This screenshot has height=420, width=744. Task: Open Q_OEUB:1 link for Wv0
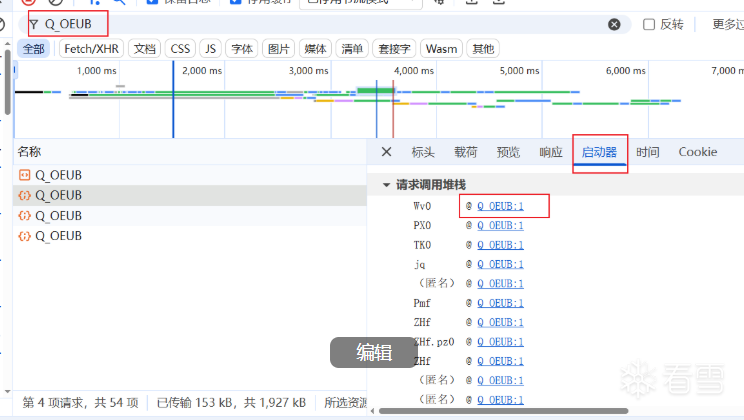(x=500, y=206)
